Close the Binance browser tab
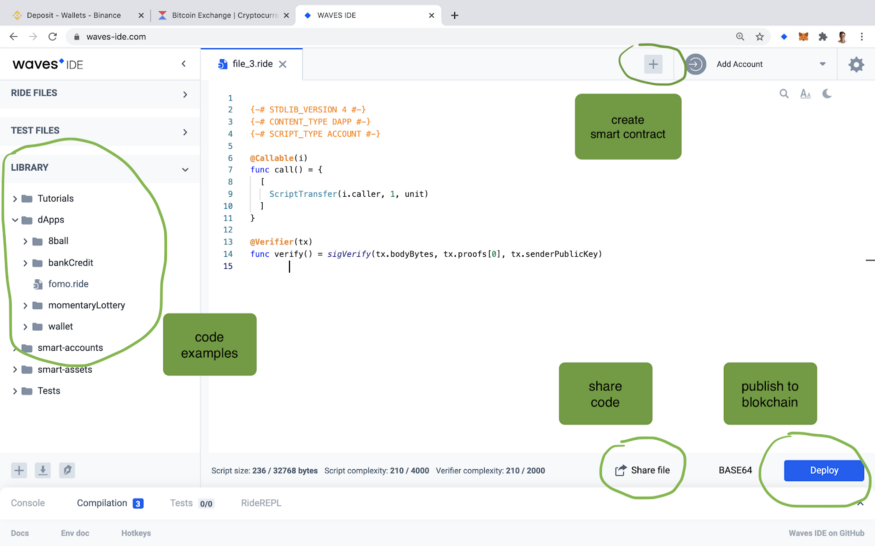The height and width of the screenshot is (546, 875). click(x=141, y=16)
